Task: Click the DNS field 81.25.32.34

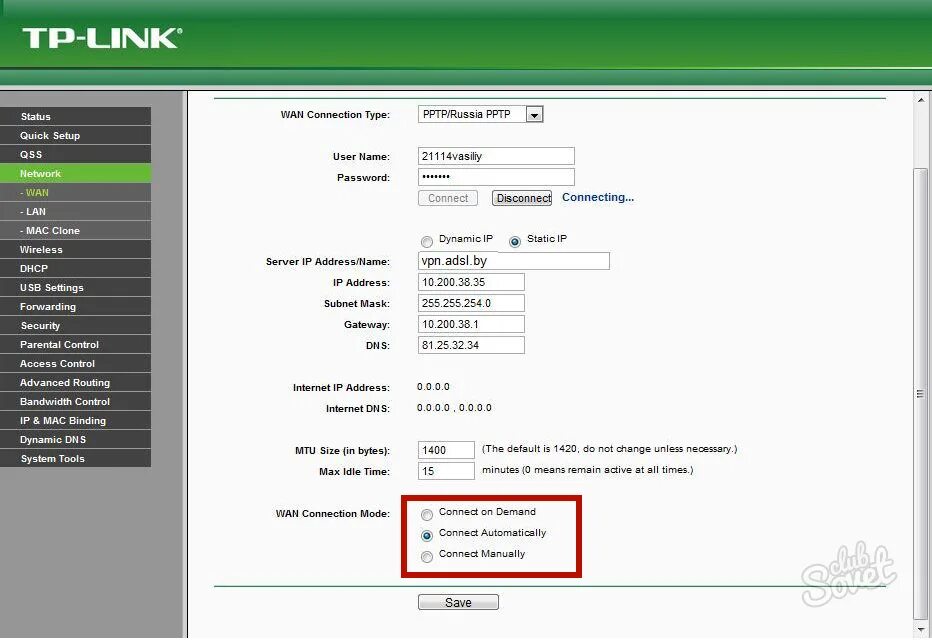Action: pos(471,345)
